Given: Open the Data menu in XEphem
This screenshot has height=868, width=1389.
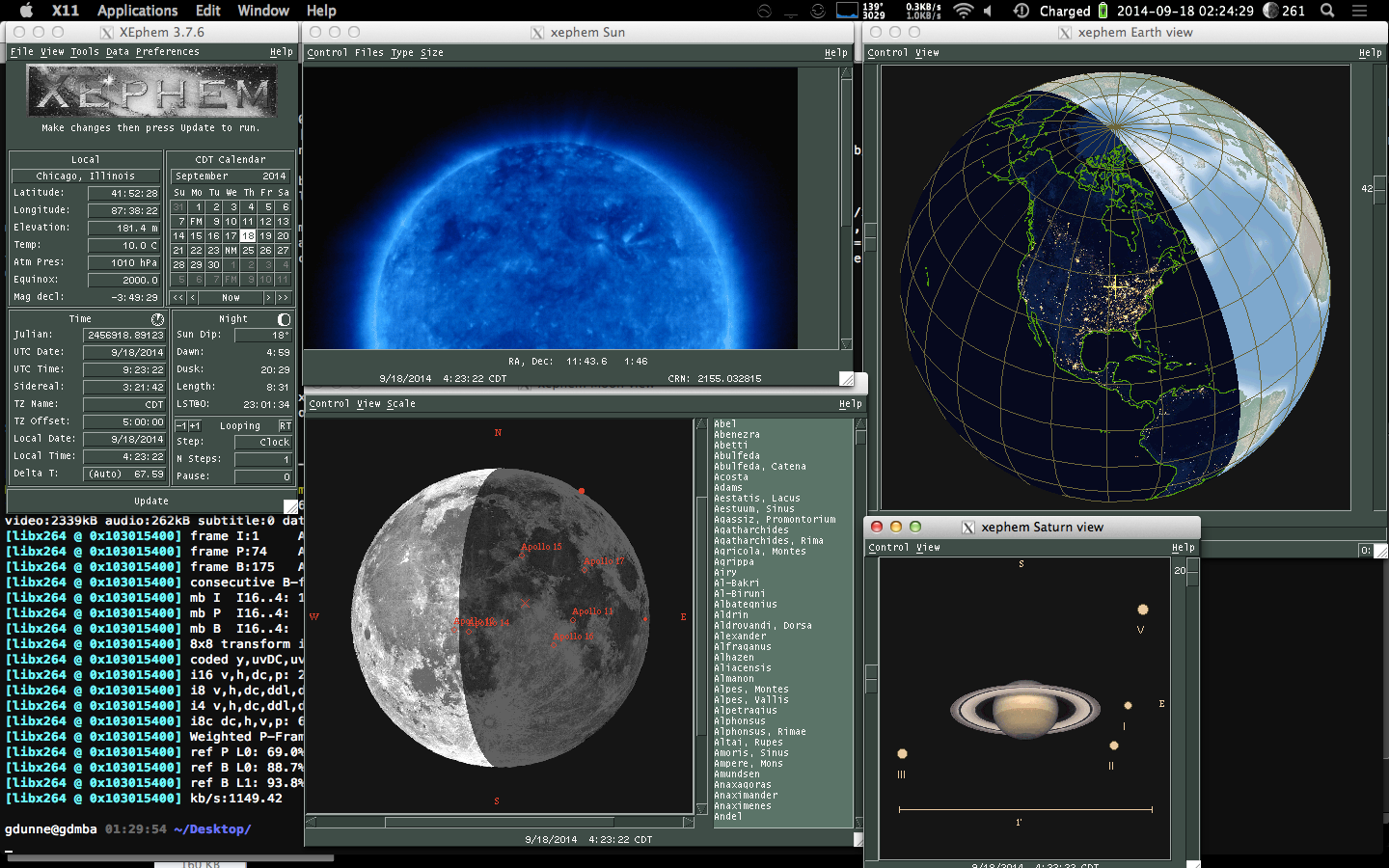Looking at the screenshot, I should click(x=118, y=52).
